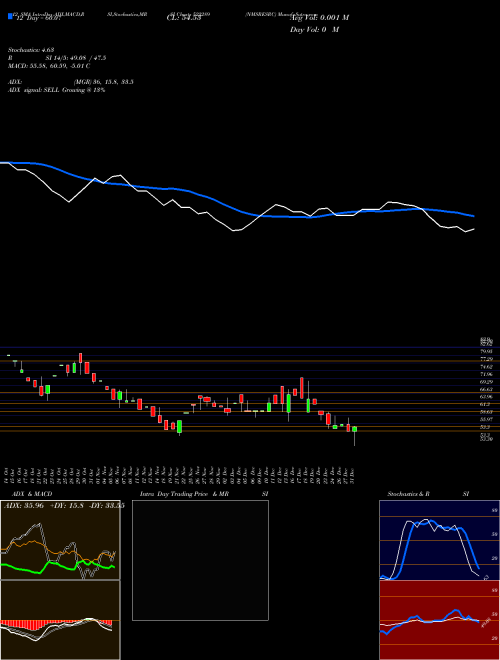The image size is (500, 660).
Task: Click the 'Stochastics & R' panel title
Action: [x=409, y=494]
